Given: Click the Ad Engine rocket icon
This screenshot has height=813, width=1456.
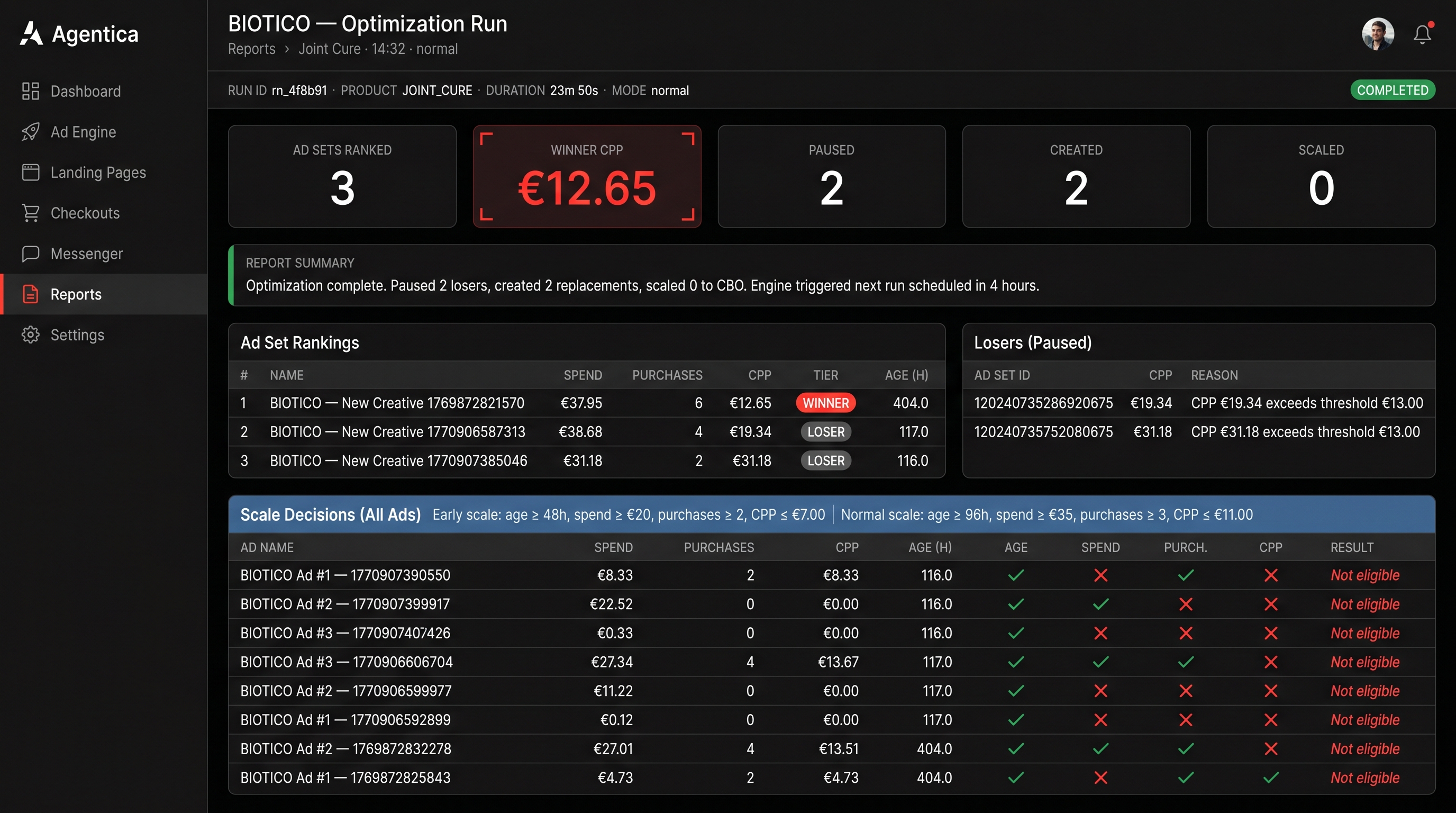Looking at the screenshot, I should 31,132.
